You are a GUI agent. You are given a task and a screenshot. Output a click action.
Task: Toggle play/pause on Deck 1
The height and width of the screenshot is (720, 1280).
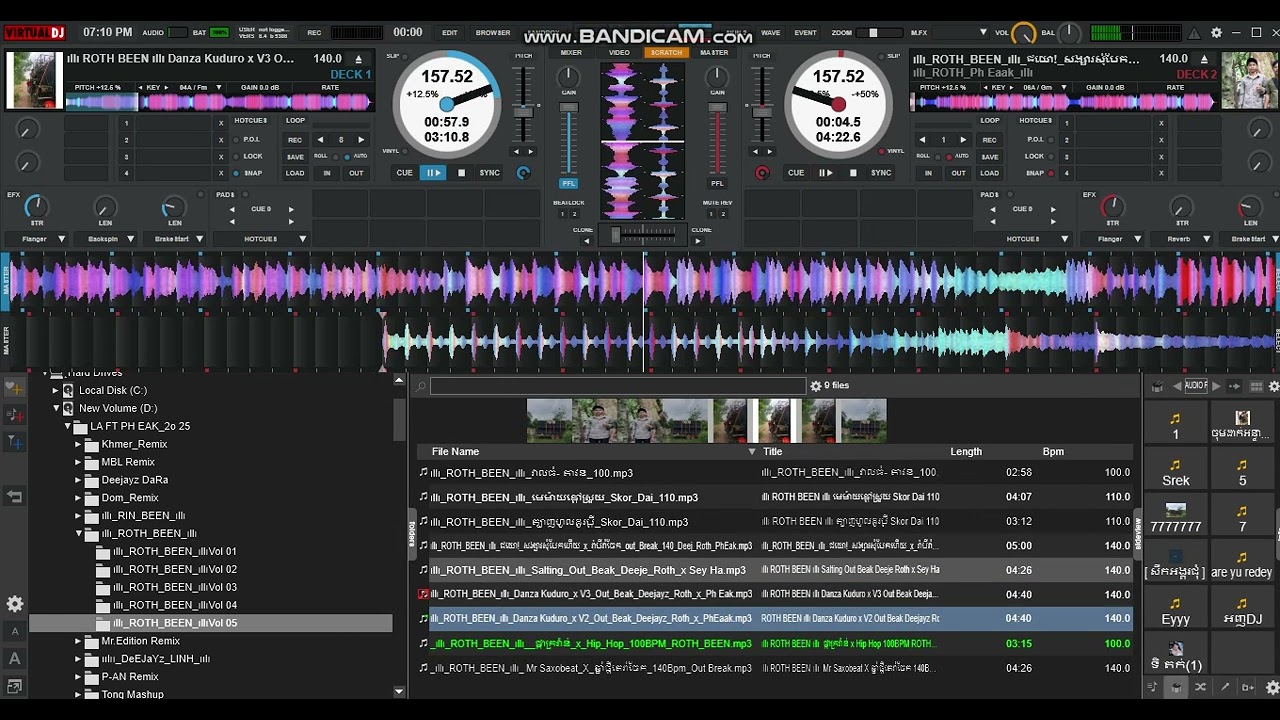click(433, 173)
